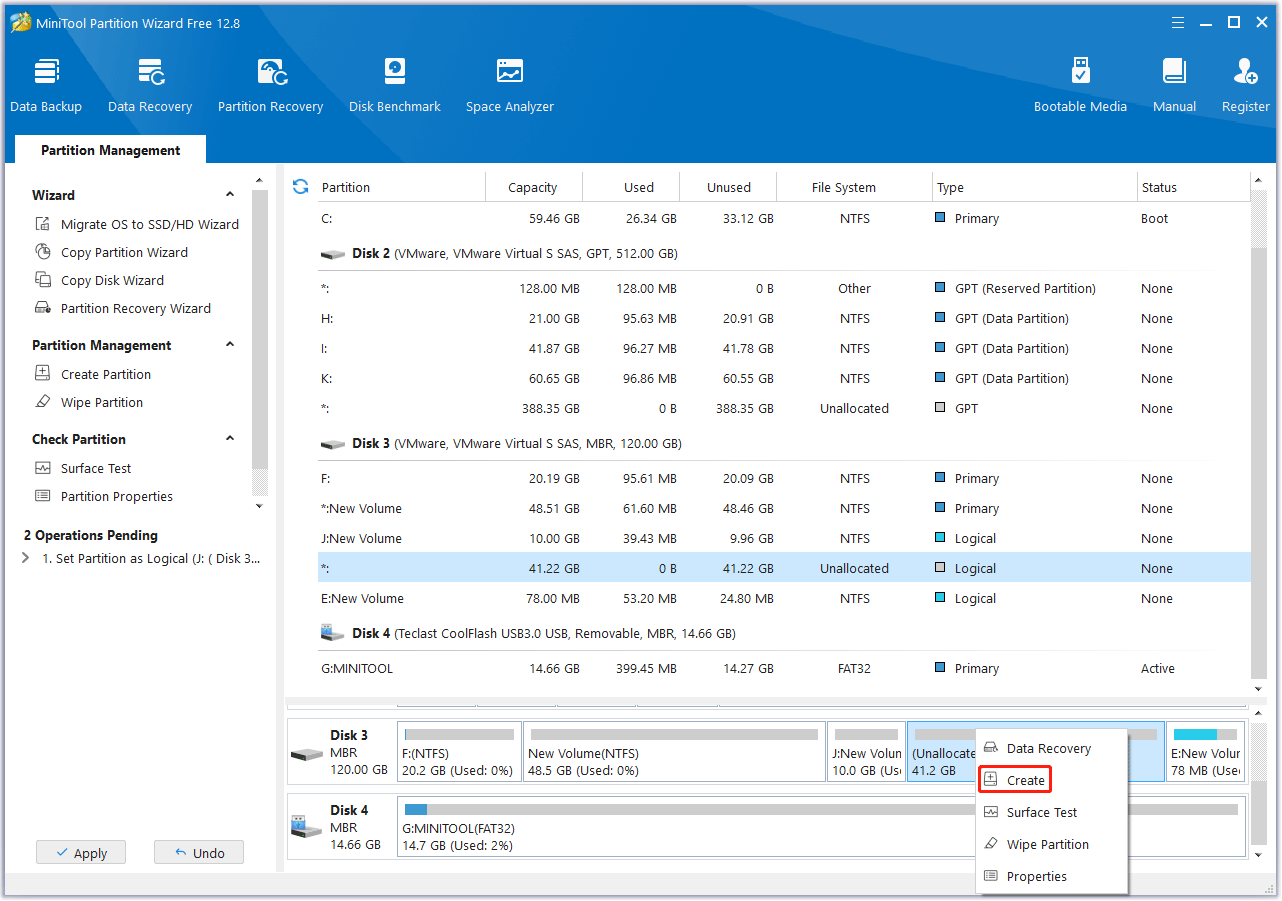Sort by Capacity column header

click(533, 187)
